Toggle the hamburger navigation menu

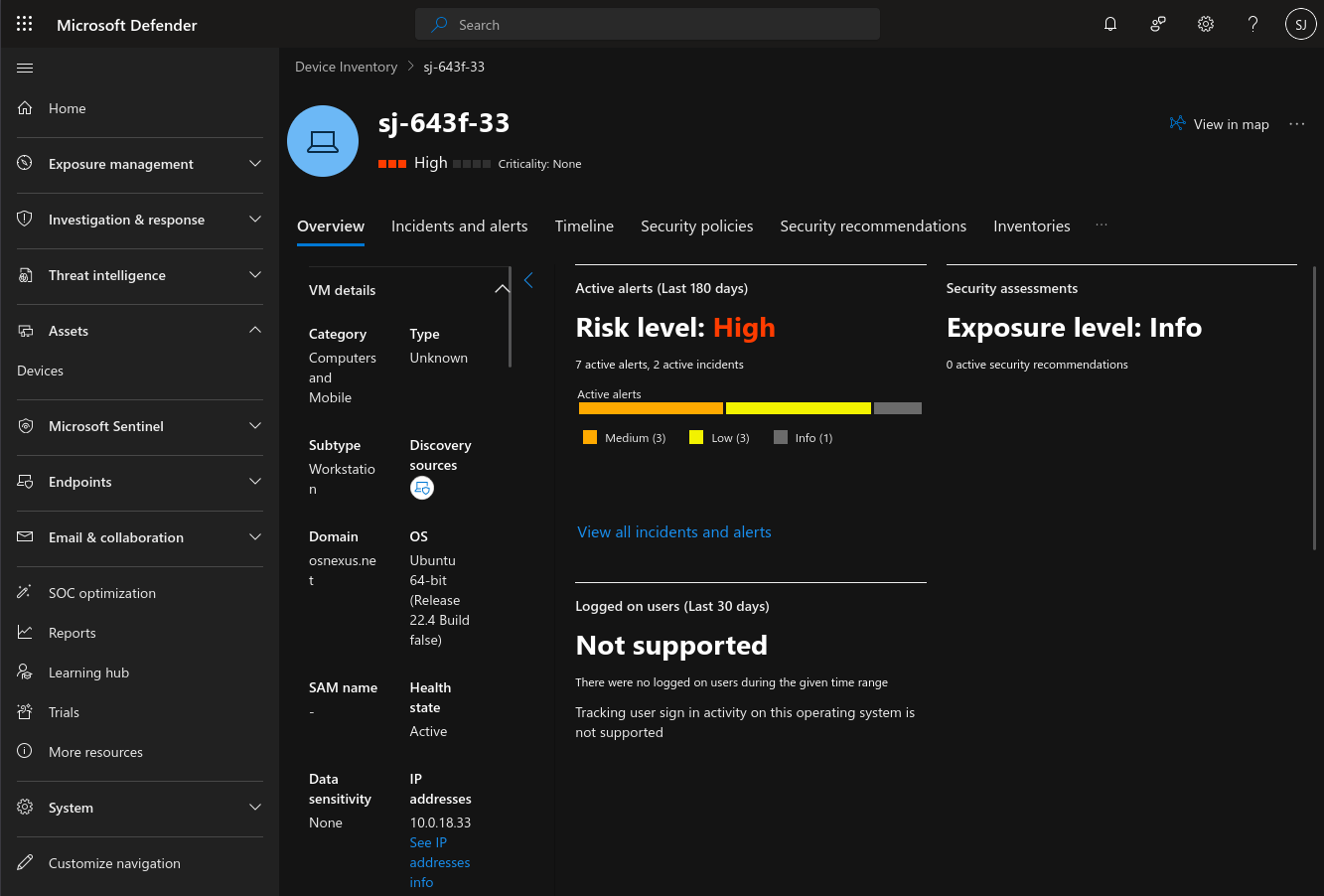click(25, 69)
